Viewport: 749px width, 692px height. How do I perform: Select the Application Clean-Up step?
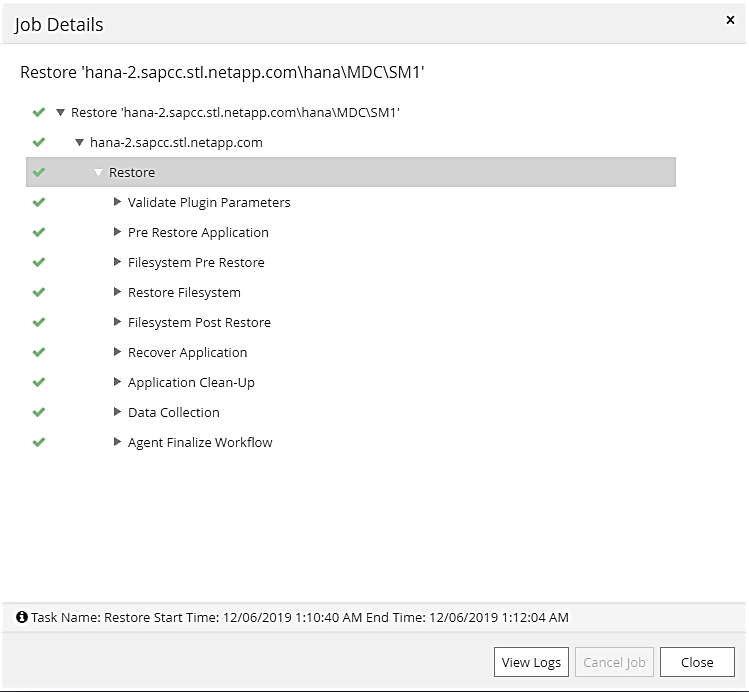tap(190, 382)
